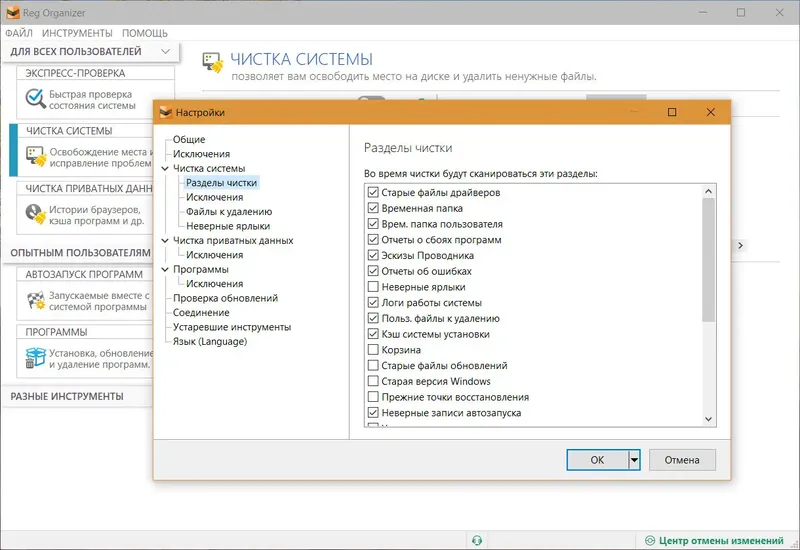
Task: Confirm settings with OK button
Action: coord(597,460)
